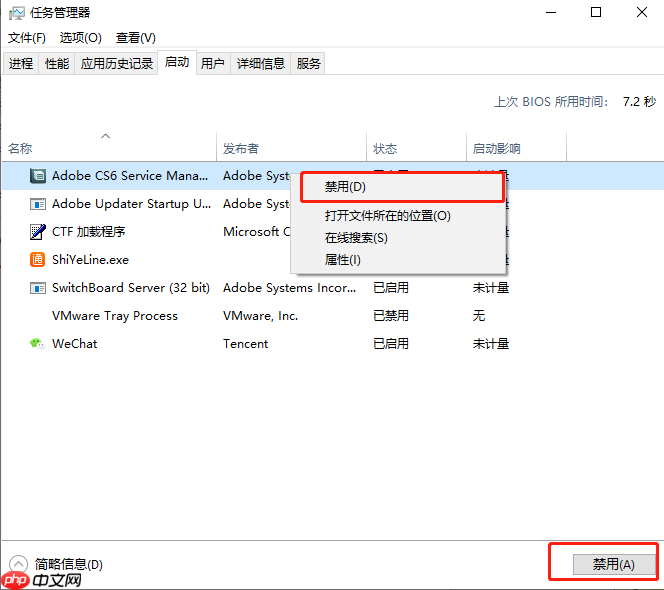Click the sort arrow above the 名称 column
664x590 pixels.
(x=105, y=136)
